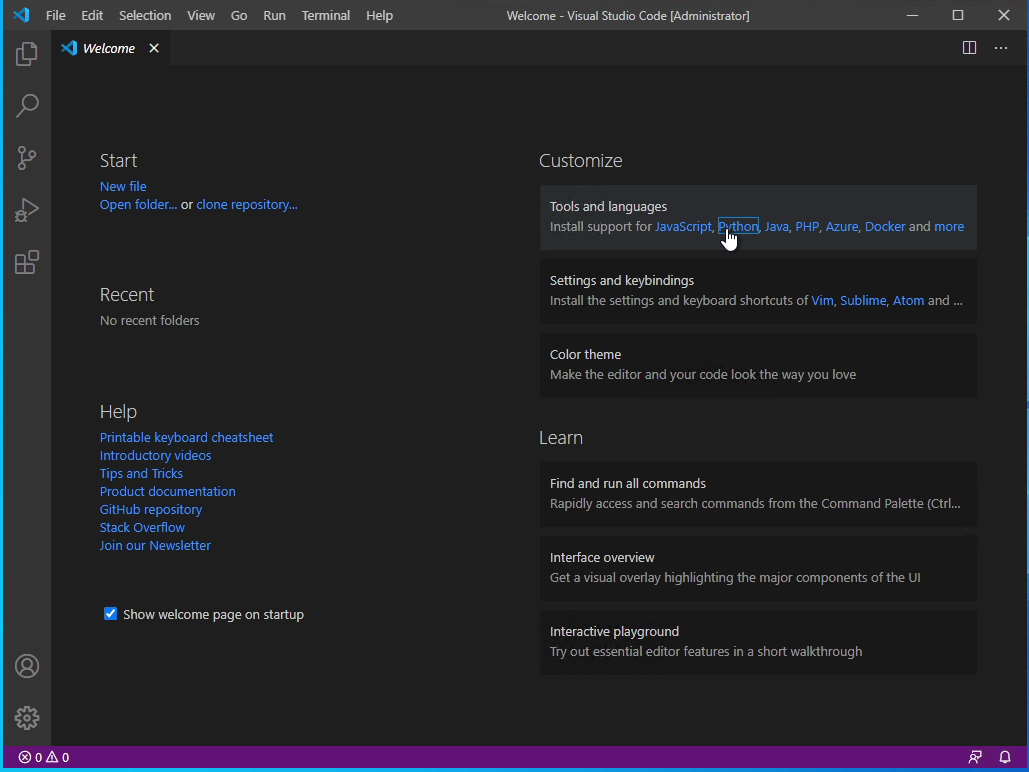Viewport: 1029px width, 772px height.
Task: Open the Accounts menu icon
Action: (x=27, y=666)
